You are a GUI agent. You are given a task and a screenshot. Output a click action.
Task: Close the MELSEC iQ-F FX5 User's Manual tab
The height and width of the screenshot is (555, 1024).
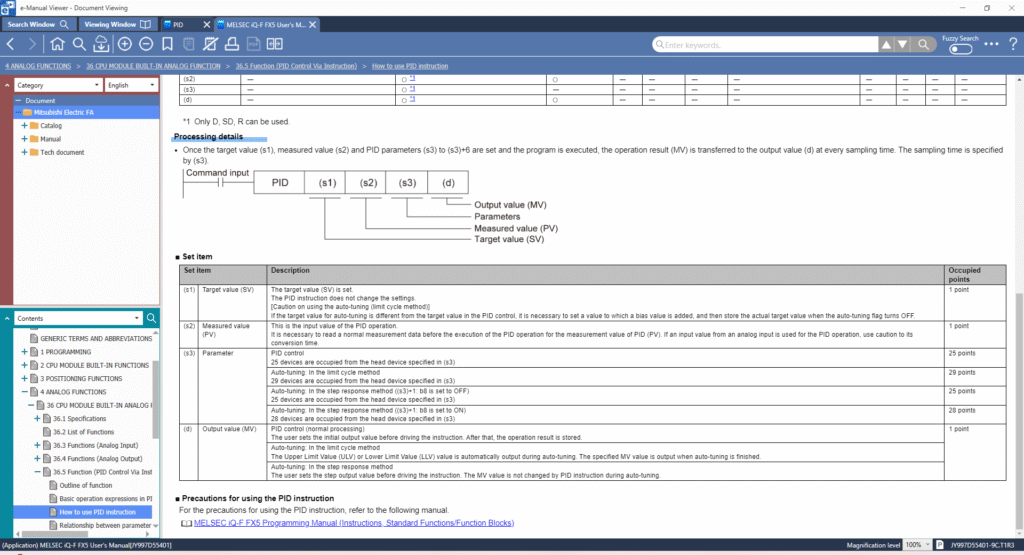313,25
